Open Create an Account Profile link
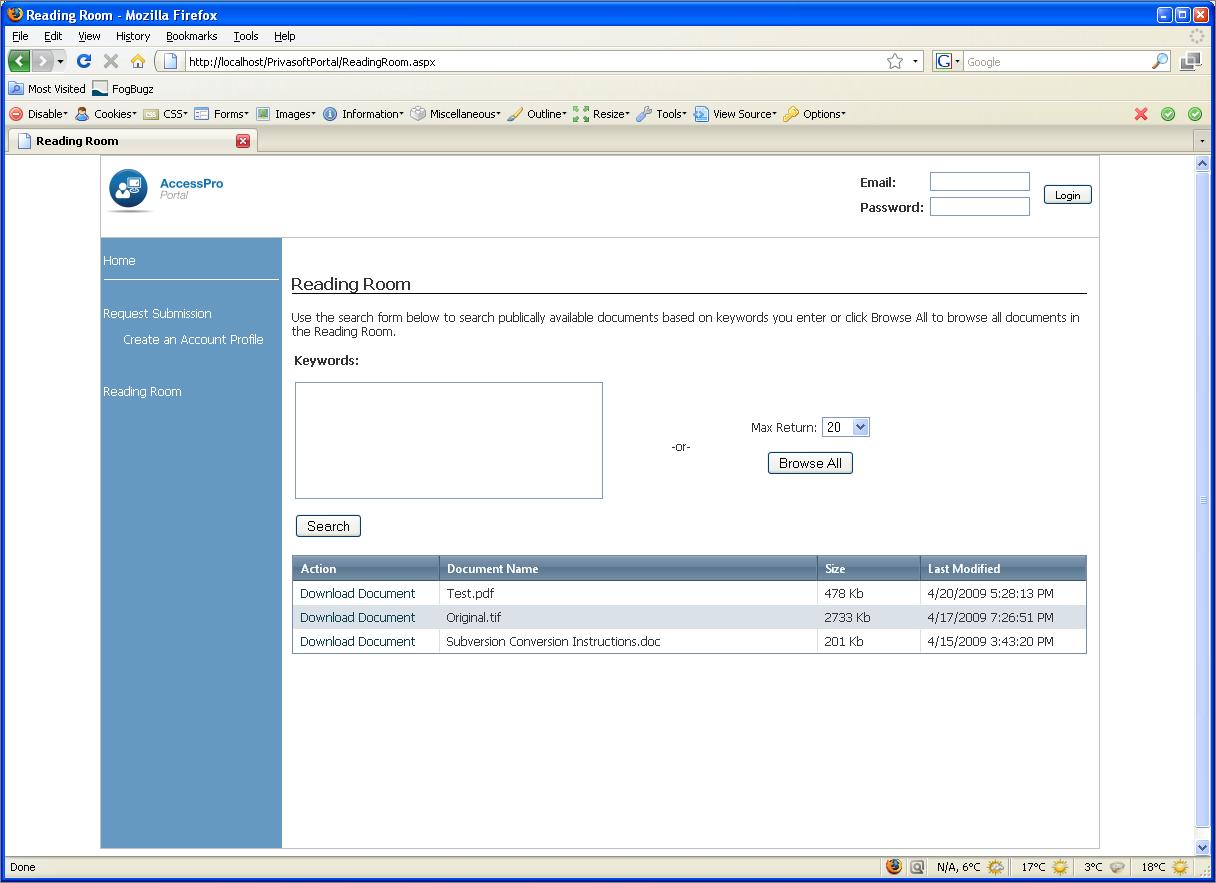This screenshot has height=883, width=1216. click(193, 340)
